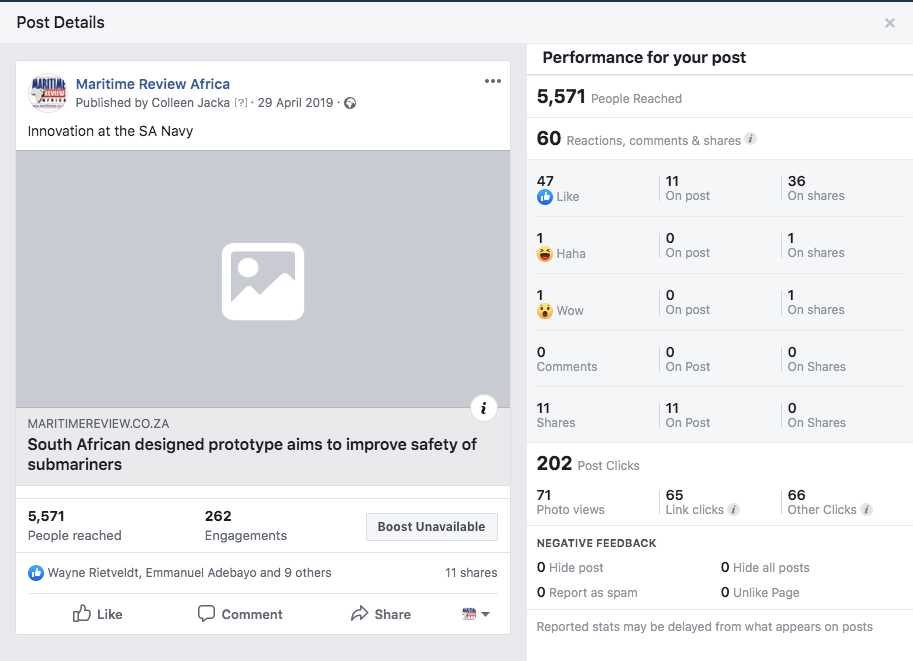Image resolution: width=913 pixels, height=661 pixels.
Task: Click the question mark badge next to Colleen Jacka
Action: 240,103
